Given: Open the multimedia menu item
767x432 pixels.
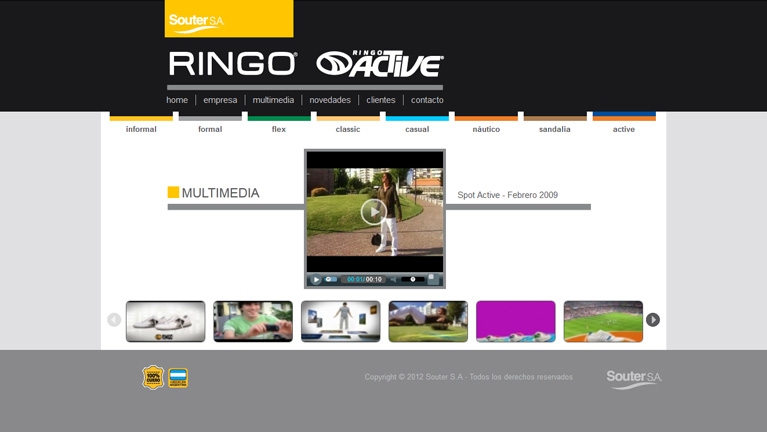Looking at the screenshot, I should coord(273,100).
